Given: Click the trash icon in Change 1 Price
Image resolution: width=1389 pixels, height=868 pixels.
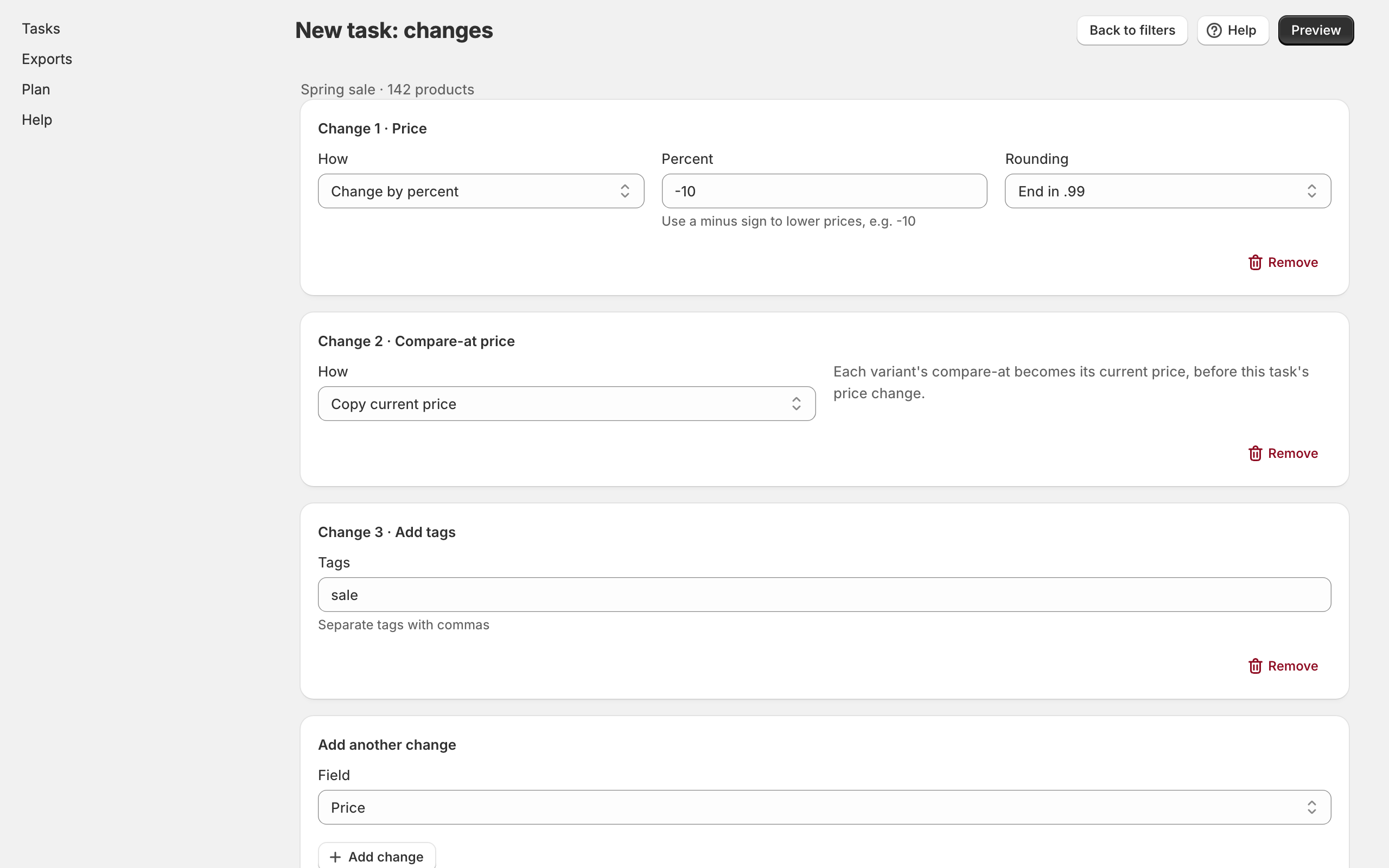Looking at the screenshot, I should [1256, 263].
